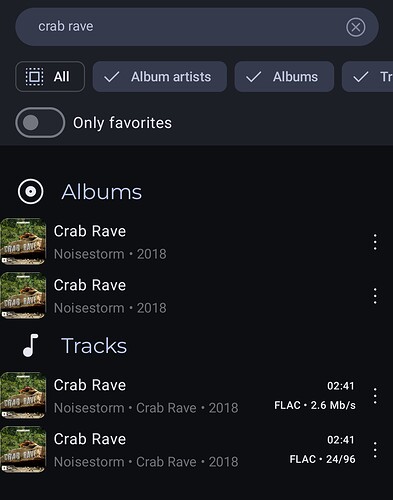Select the All filter chip

[50, 77]
